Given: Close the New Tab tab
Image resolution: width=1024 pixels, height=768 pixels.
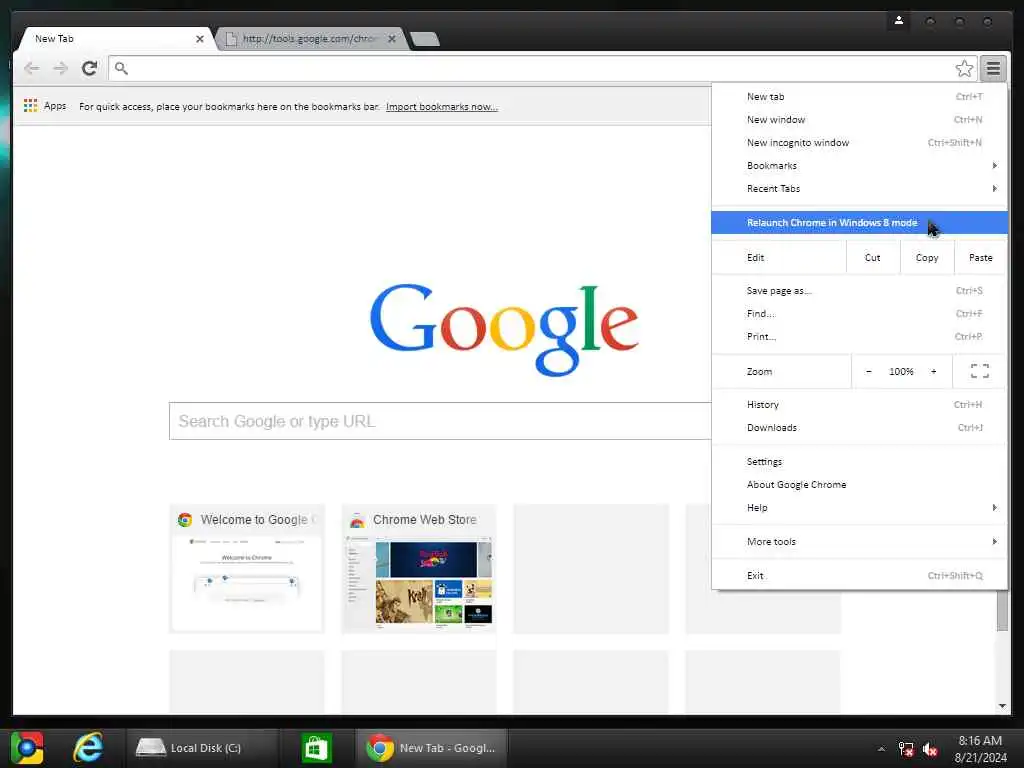Looking at the screenshot, I should click(x=200, y=39).
